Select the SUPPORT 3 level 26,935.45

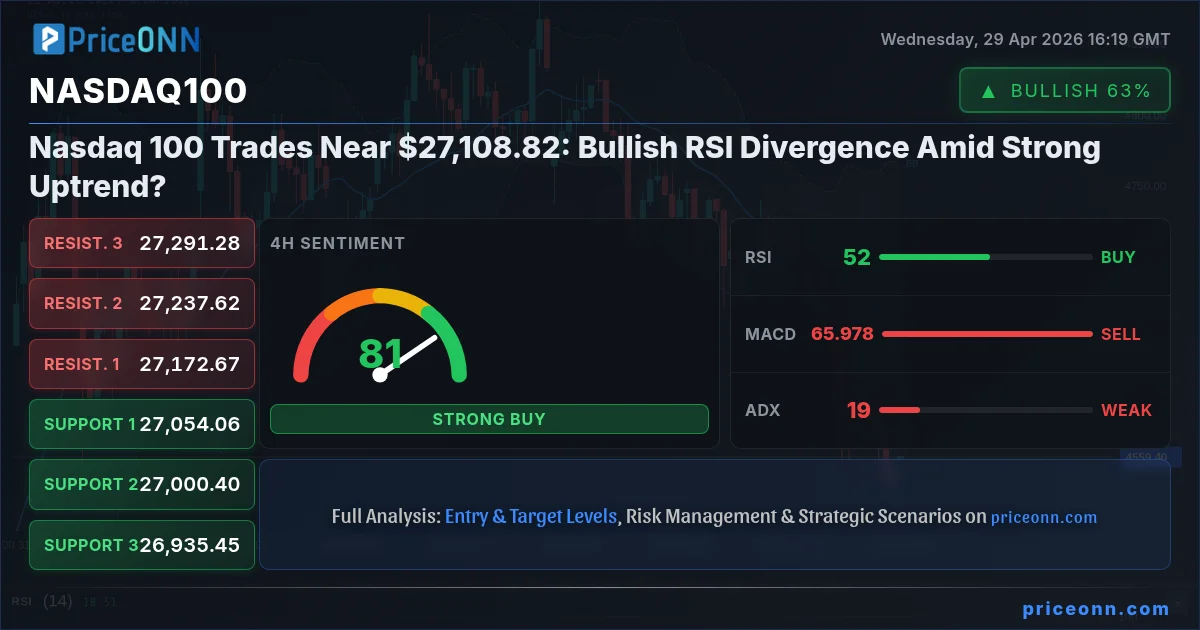pyautogui.click(x=142, y=545)
